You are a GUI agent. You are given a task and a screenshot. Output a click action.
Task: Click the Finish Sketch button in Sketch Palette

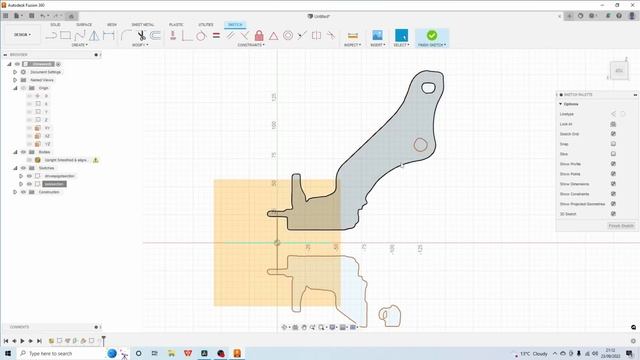[621, 226]
